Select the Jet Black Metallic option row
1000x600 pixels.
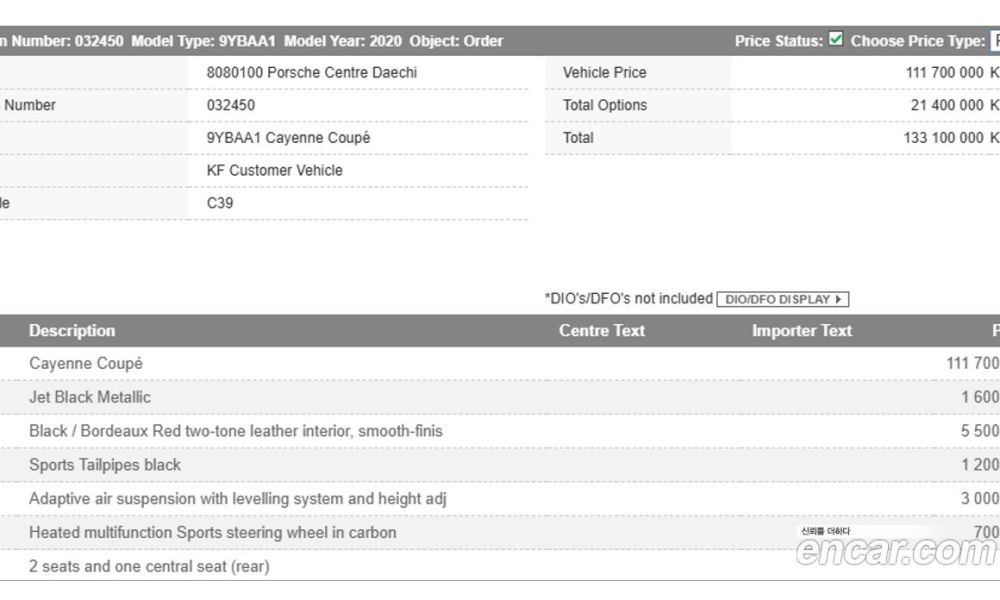[x=90, y=397]
